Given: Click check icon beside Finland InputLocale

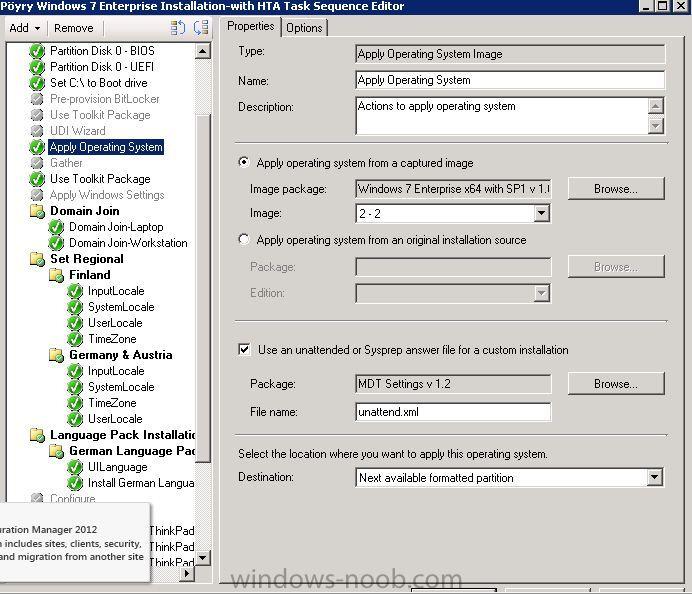Looking at the screenshot, I should tap(75, 291).
